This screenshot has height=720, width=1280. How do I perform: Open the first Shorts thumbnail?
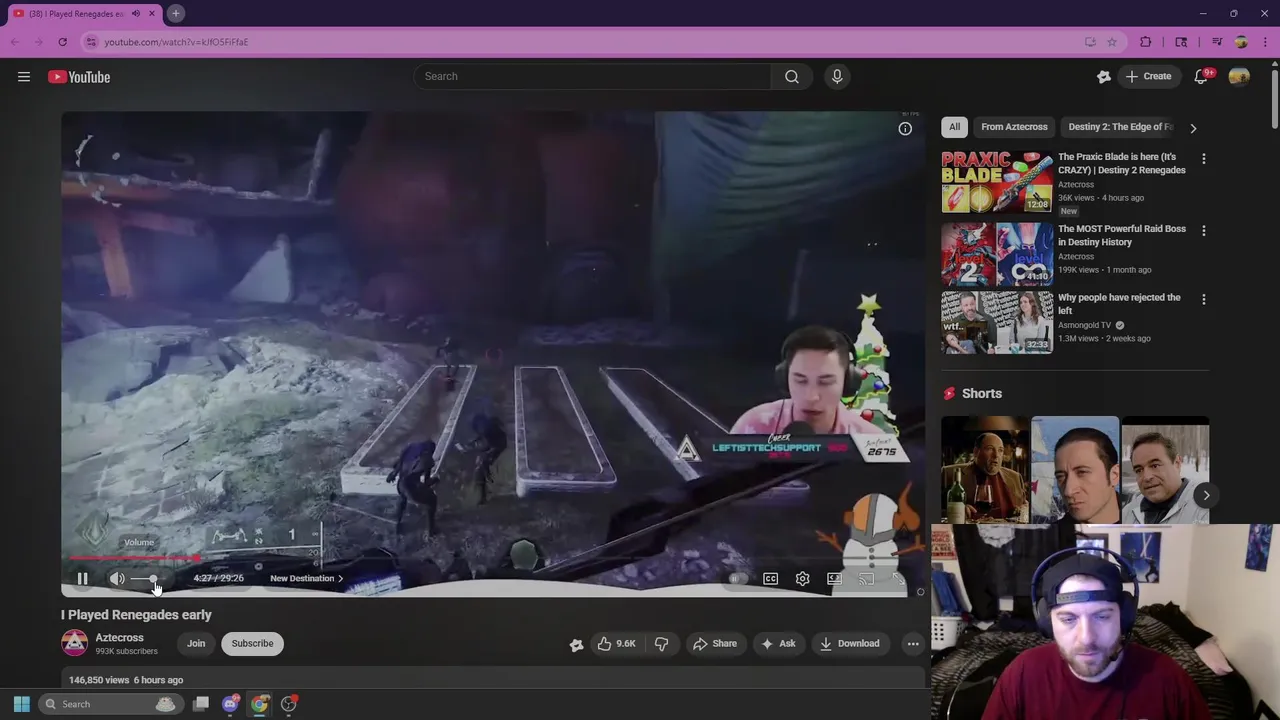point(985,470)
